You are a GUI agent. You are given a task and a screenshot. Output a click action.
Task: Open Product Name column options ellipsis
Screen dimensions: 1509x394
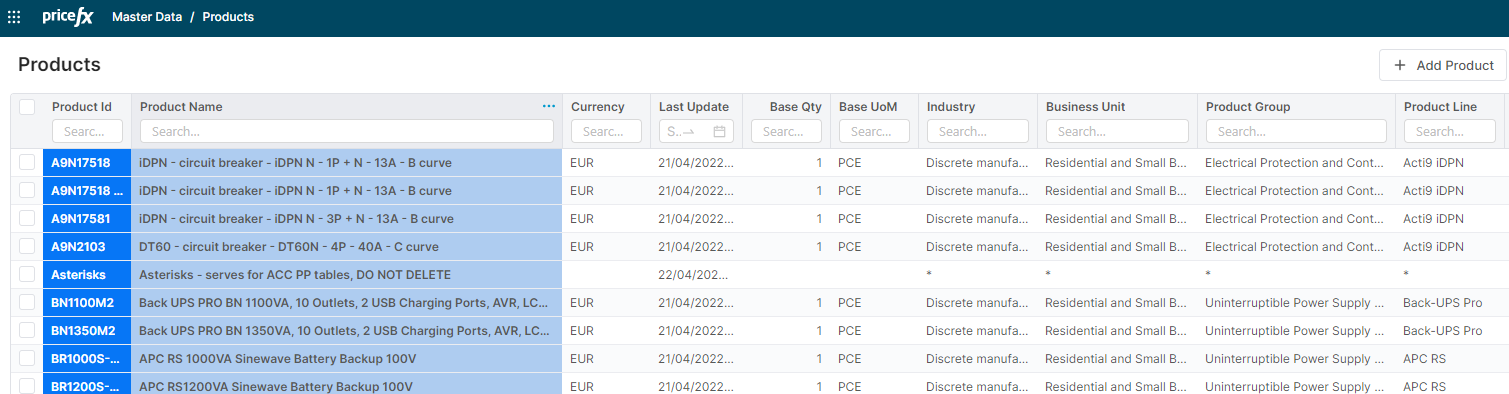tap(548, 106)
